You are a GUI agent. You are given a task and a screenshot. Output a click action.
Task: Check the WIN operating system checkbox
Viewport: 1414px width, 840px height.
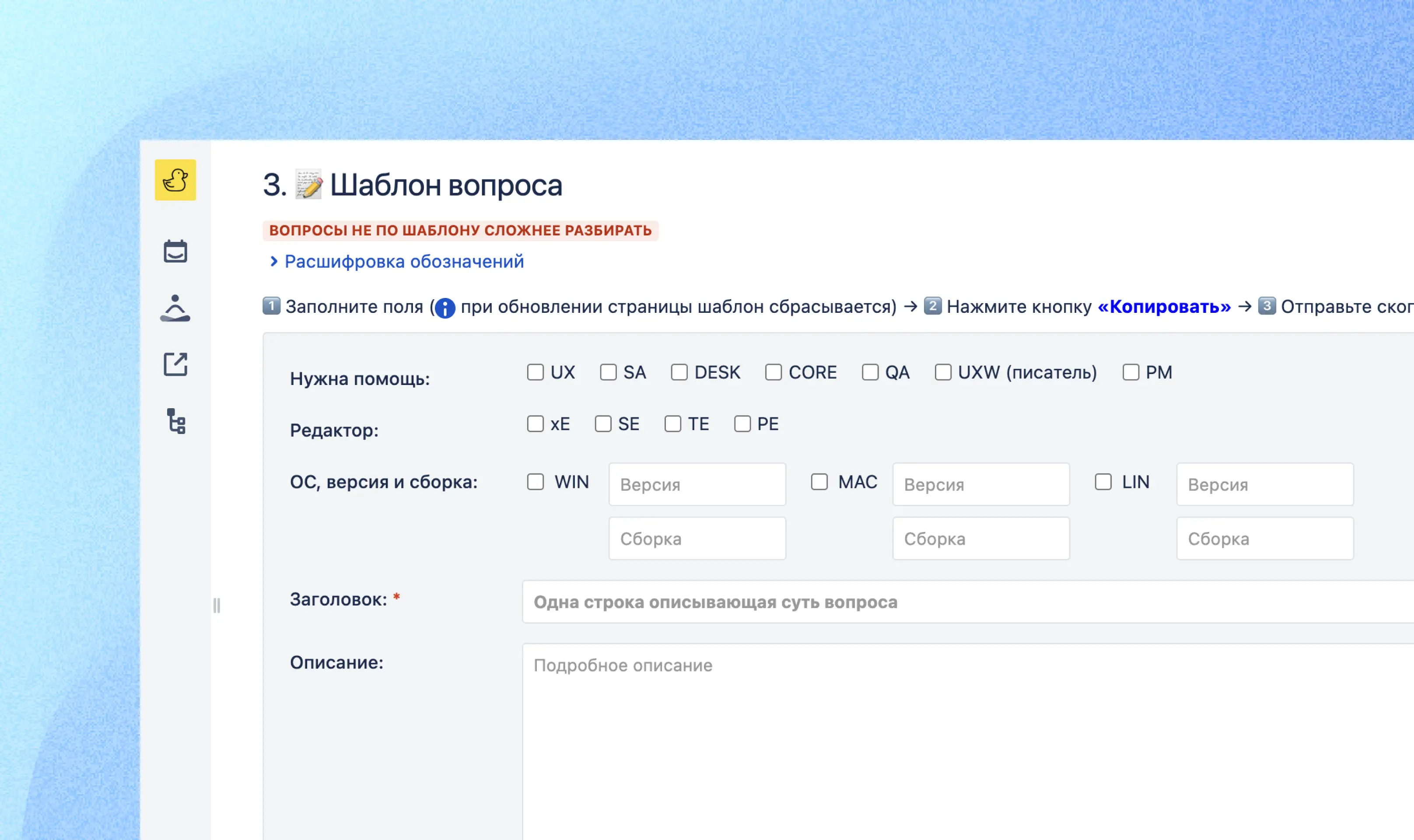coord(535,482)
